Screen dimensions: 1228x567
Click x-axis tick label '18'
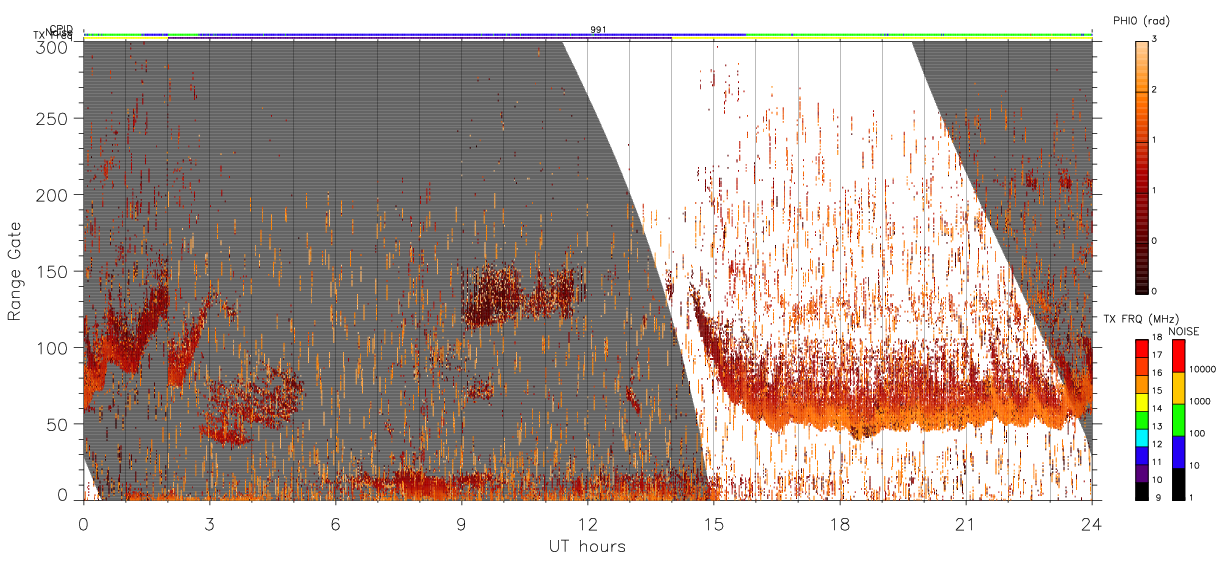pyautogui.click(x=839, y=524)
